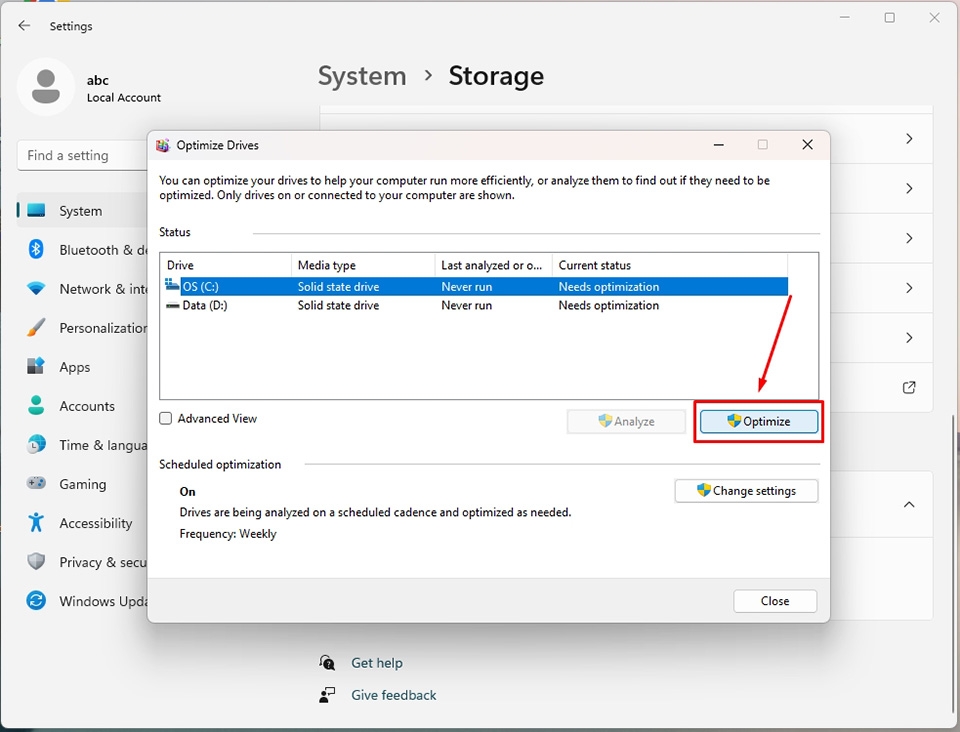
Task: Minimize the Optimize Drives dialog
Action: coord(719,145)
